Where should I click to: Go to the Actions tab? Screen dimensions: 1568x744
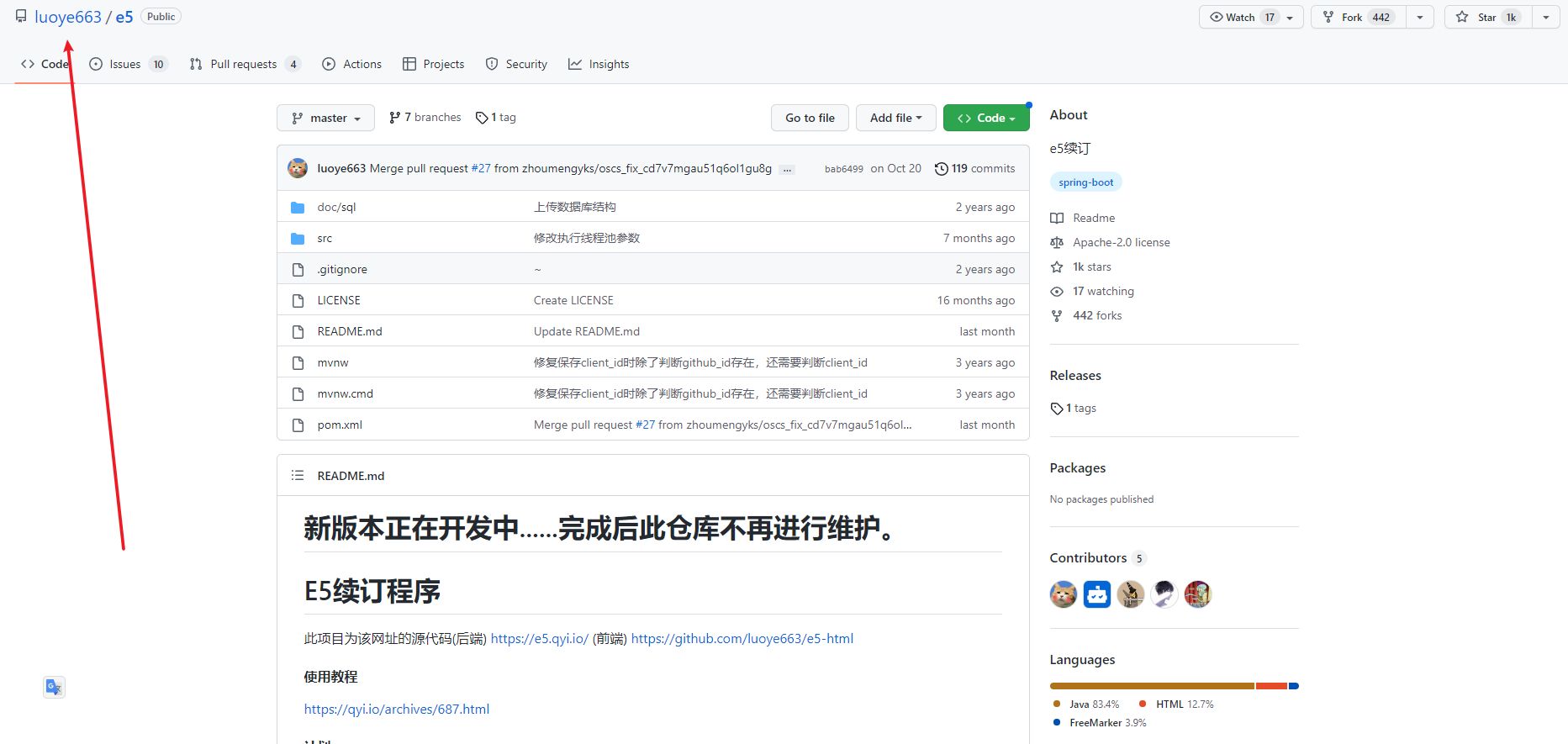pyautogui.click(x=352, y=64)
